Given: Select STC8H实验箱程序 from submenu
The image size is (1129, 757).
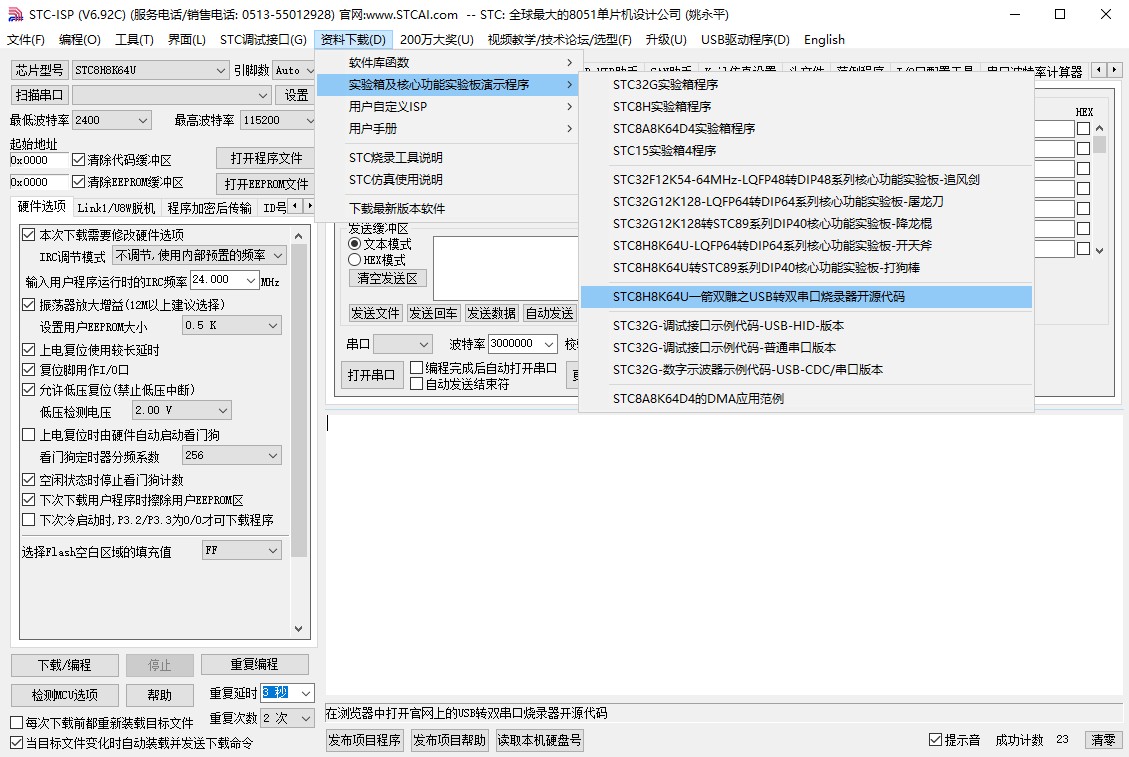Looking at the screenshot, I should (806, 107).
